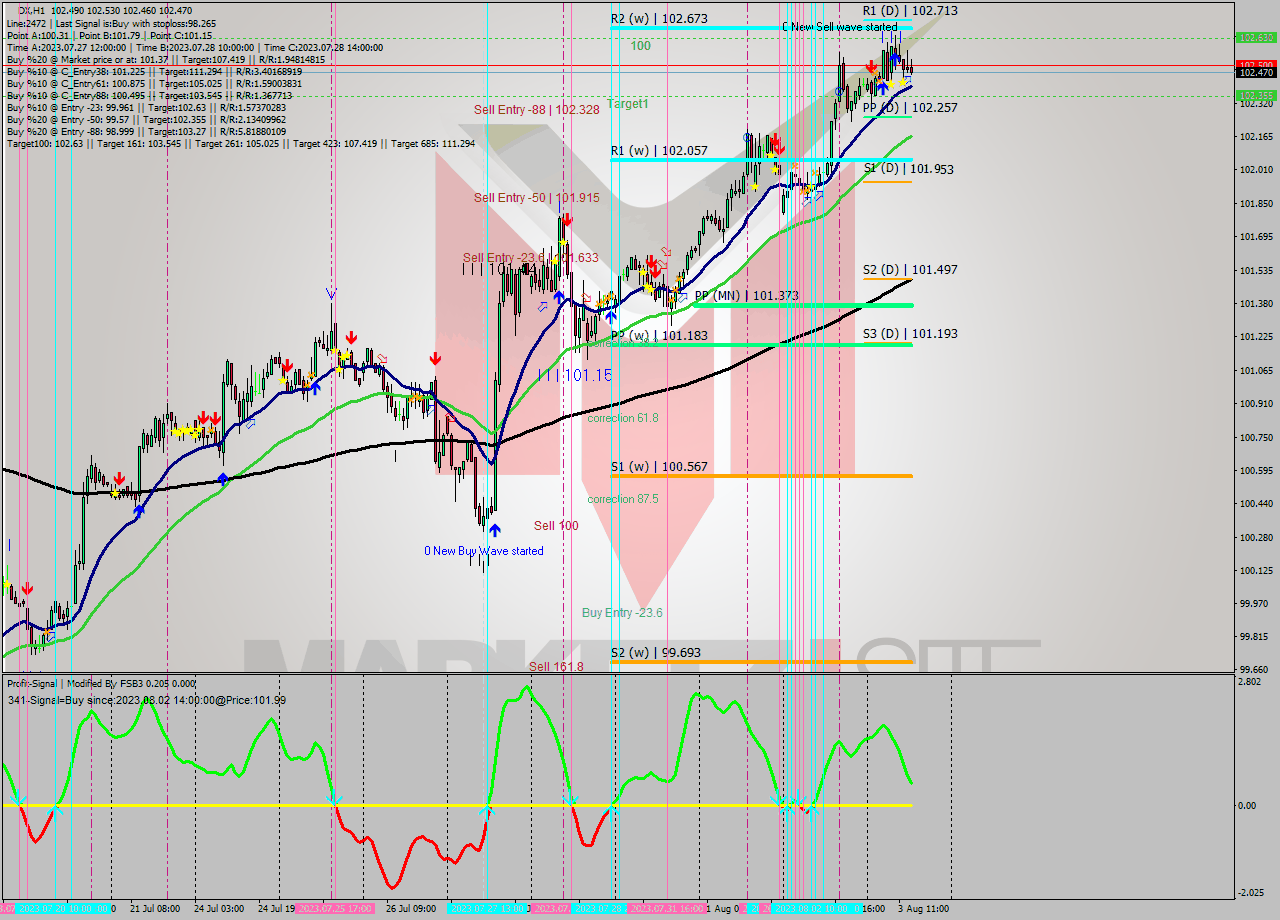Viewport: 1280px width, 920px height.
Task: Click the black current price tag 102.470
Action: [1256, 73]
